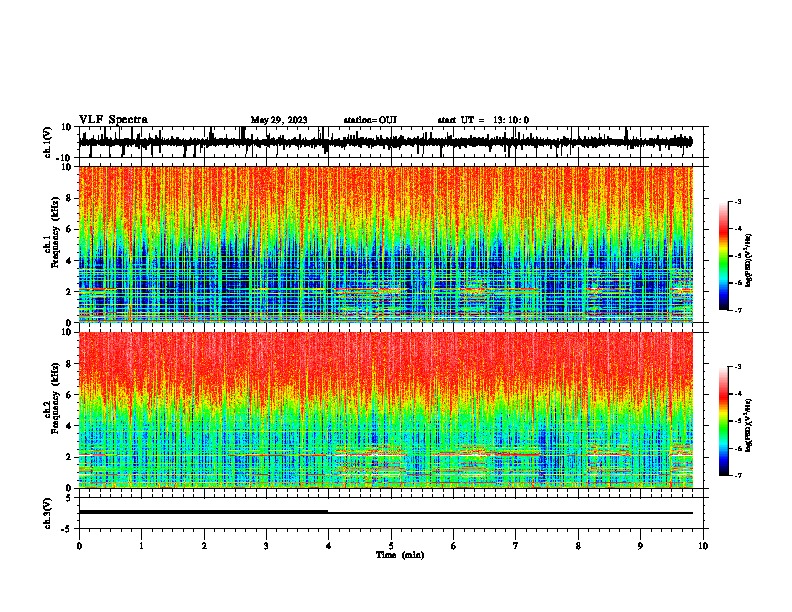Select the 'ch.3(V)' axis label
792x612 pixels.
pyautogui.click(x=48, y=513)
